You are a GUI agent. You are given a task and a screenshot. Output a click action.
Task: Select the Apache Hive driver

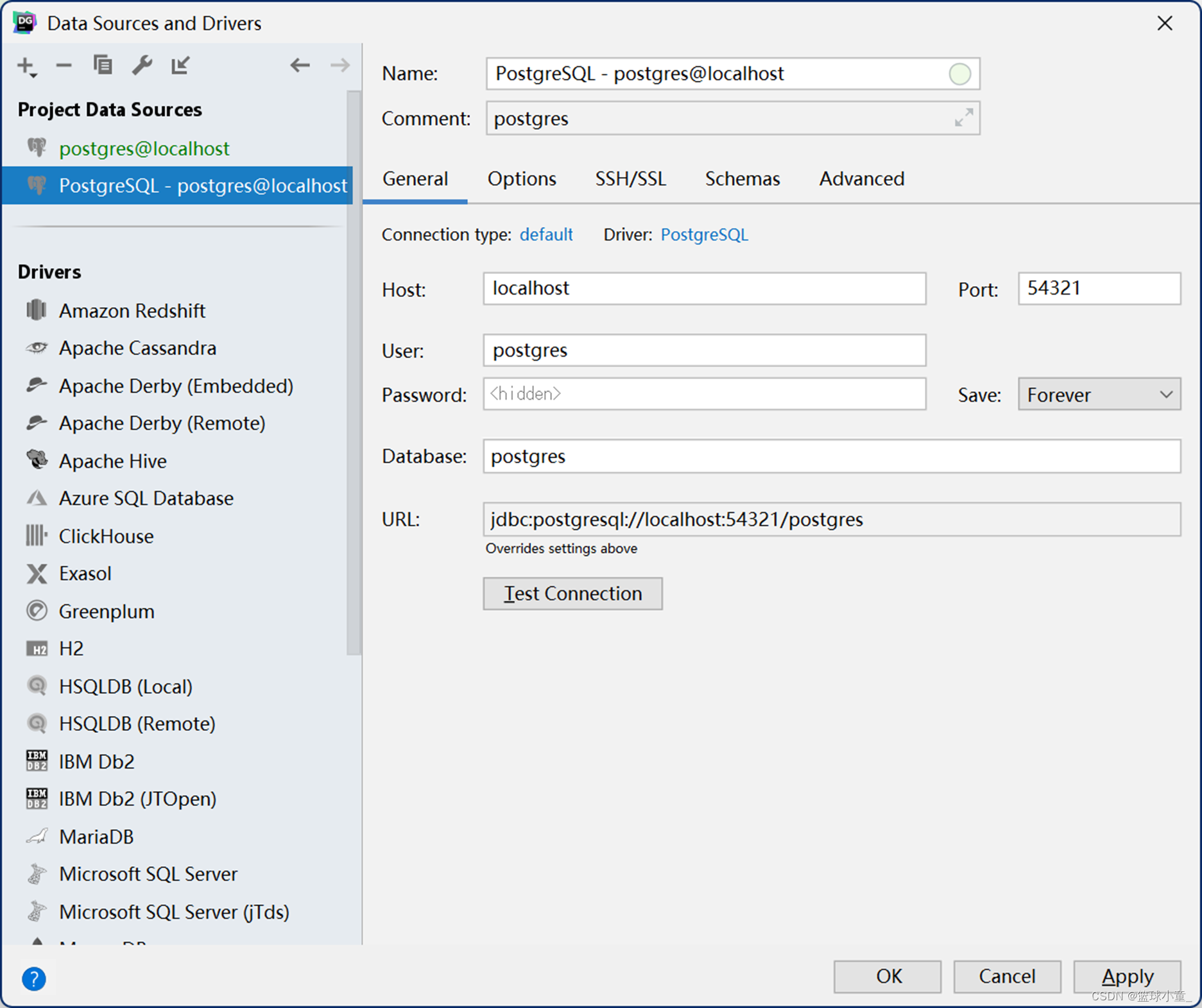[112, 461]
